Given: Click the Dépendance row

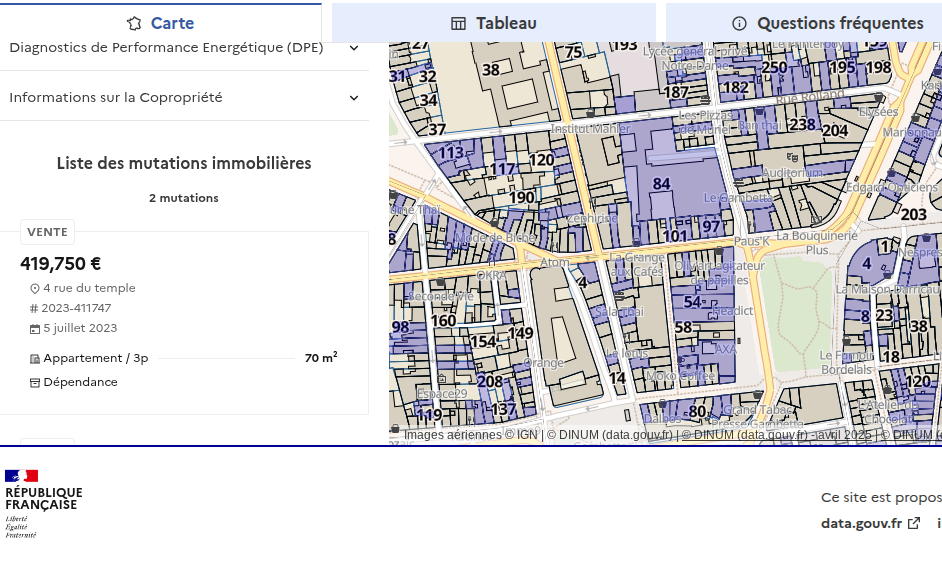Looking at the screenshot, I should pyautogui.click(x=74, y=382).
